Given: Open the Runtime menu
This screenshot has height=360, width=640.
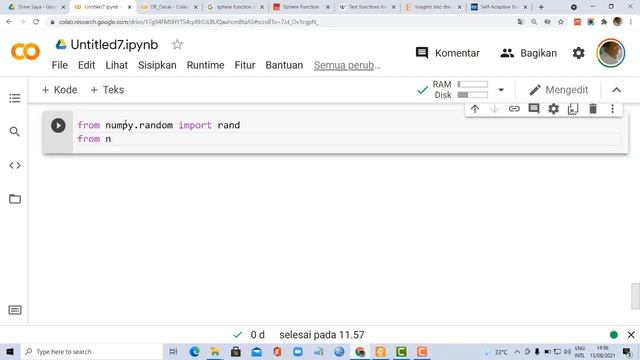Looking at the screenshot, I should (205, 65).
